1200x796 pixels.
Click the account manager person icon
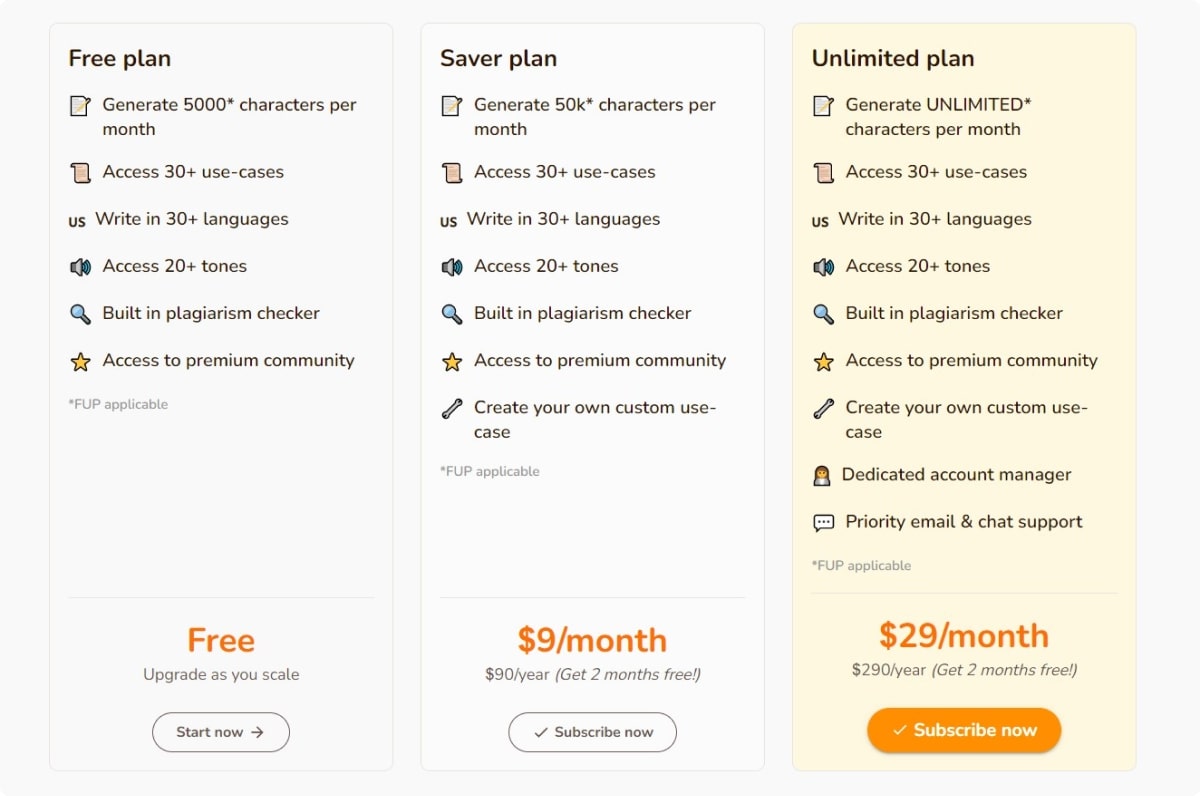coord(822,476)
